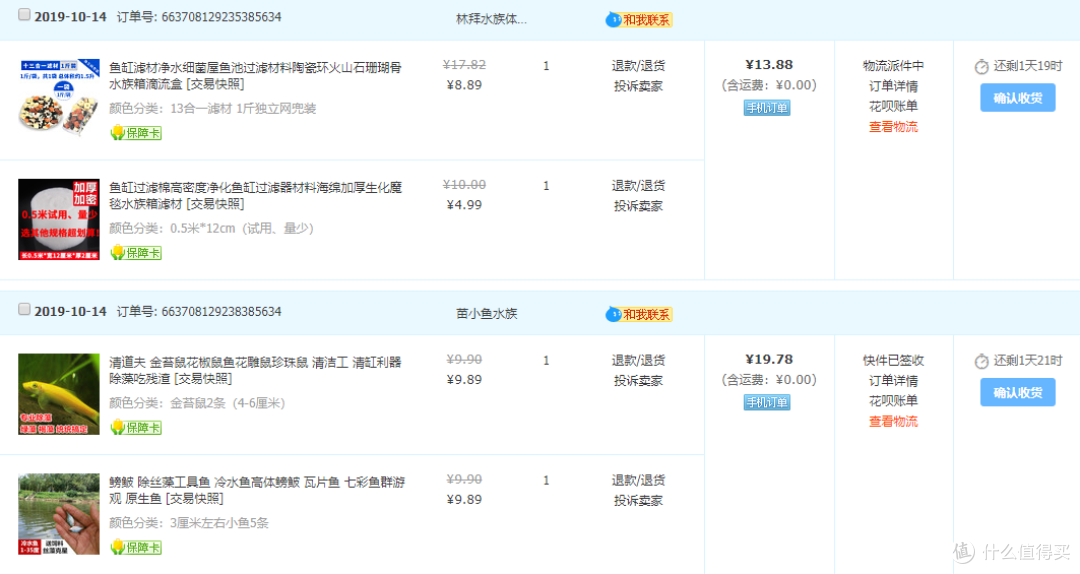Open the 鳑鲏 fish product thumbnail
Screen dimensions: 1080x574
[x=59, y=513]
